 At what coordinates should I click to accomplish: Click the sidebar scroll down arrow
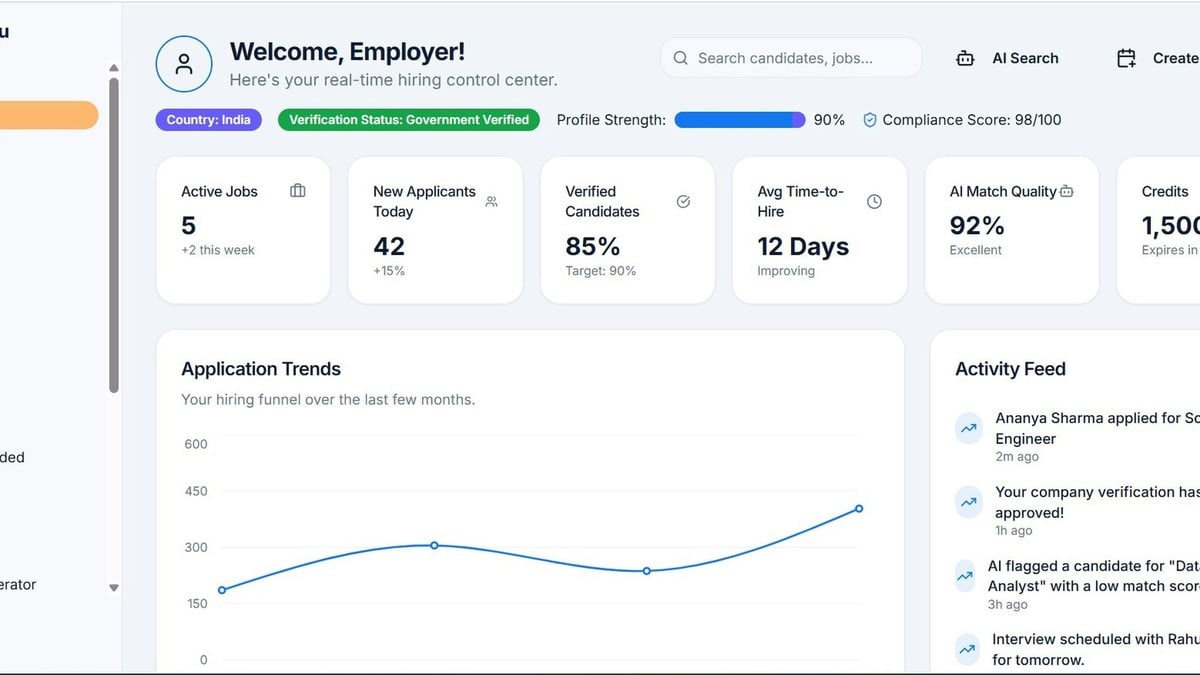114,588
